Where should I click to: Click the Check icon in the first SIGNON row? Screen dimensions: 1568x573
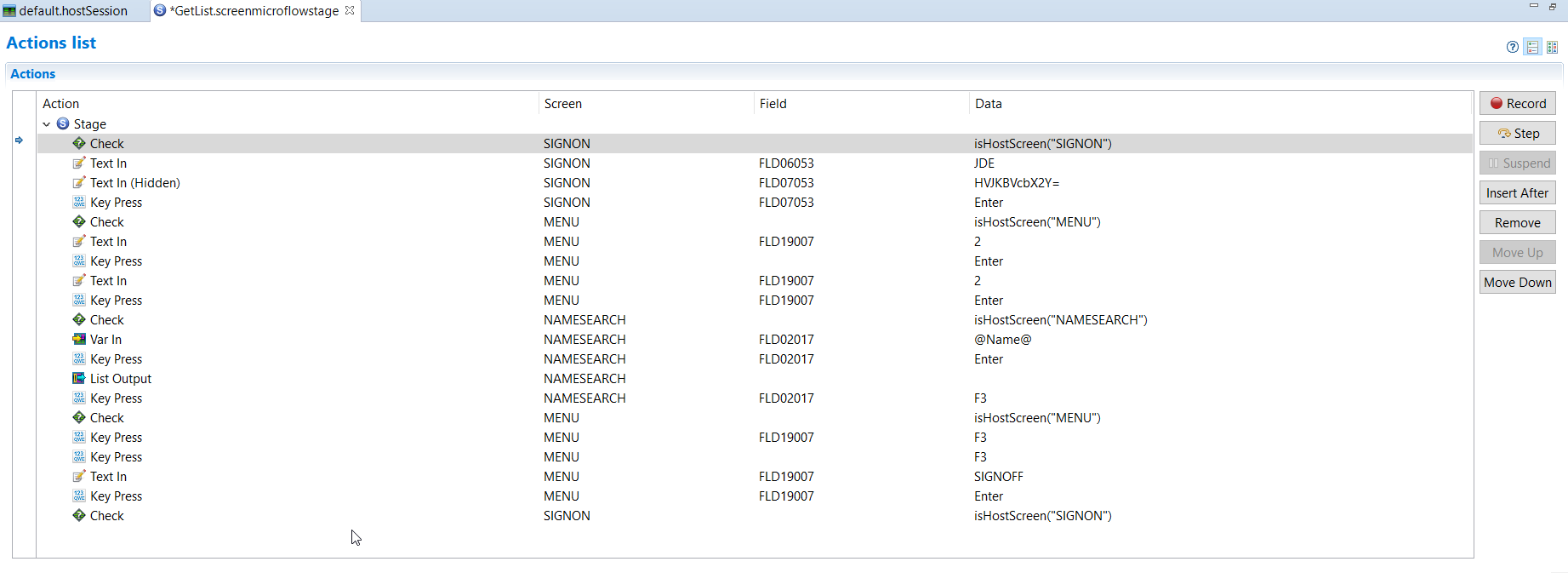[79, 143]
